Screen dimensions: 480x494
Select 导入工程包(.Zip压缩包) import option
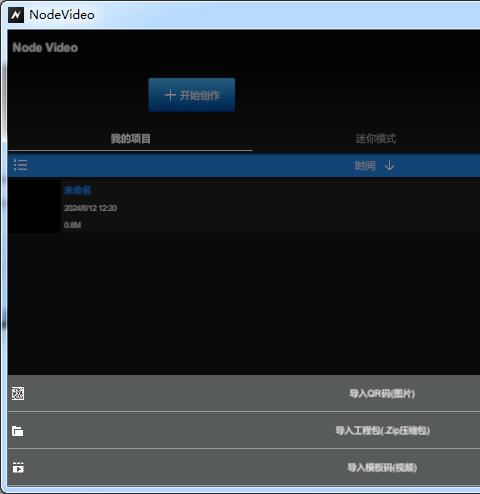pyautogui.click(x=382, y=431)
